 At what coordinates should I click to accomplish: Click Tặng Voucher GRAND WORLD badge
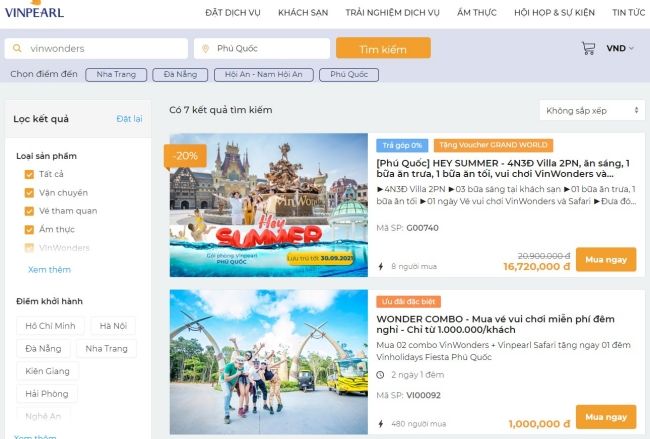click(493, 146)
